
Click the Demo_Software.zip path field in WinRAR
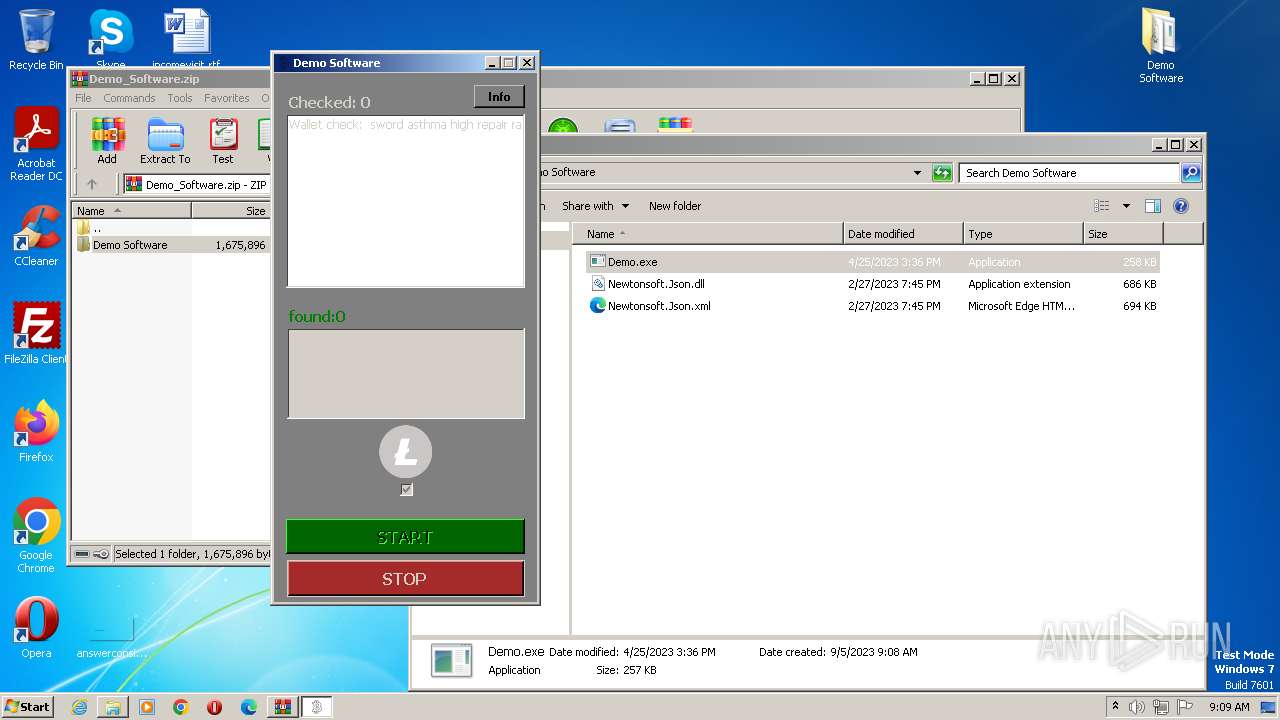(x=197, y=184)
